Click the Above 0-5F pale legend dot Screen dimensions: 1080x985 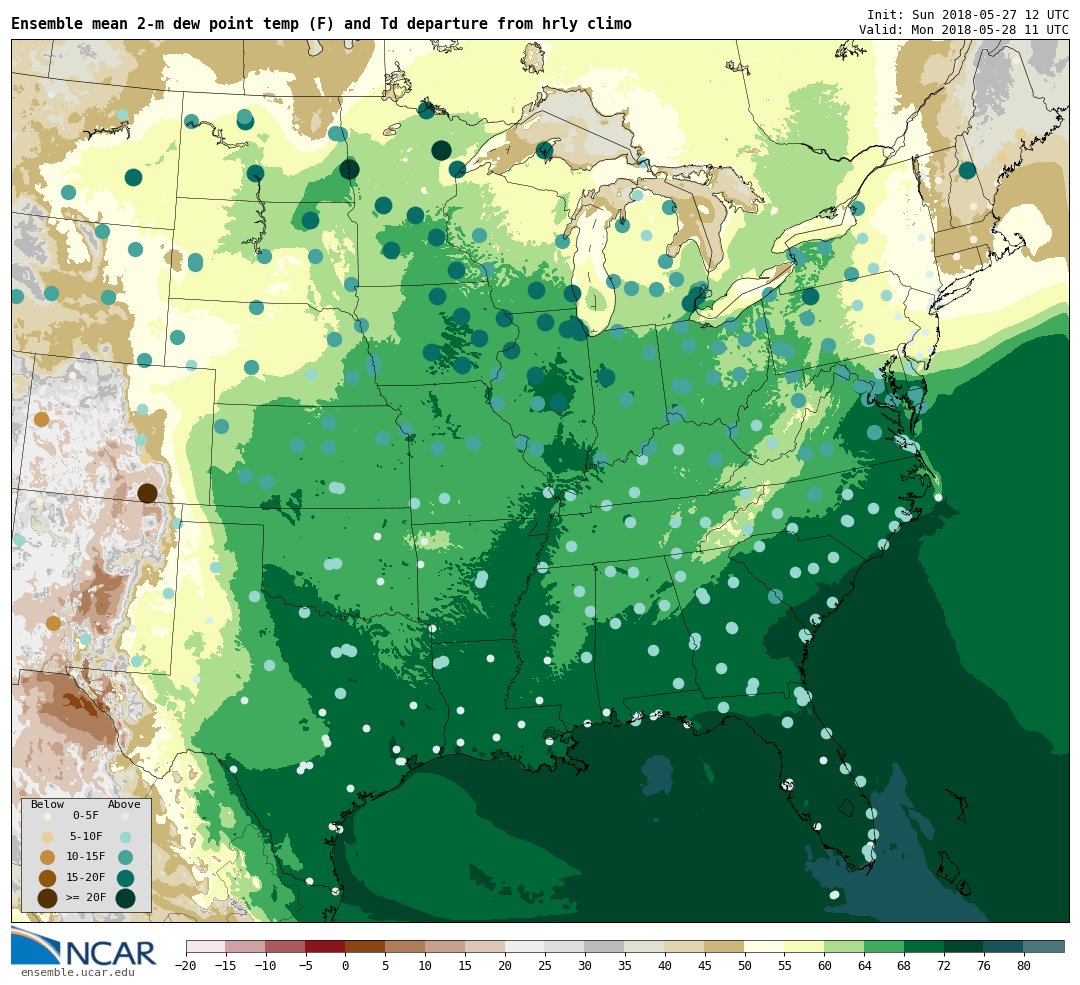125,816
